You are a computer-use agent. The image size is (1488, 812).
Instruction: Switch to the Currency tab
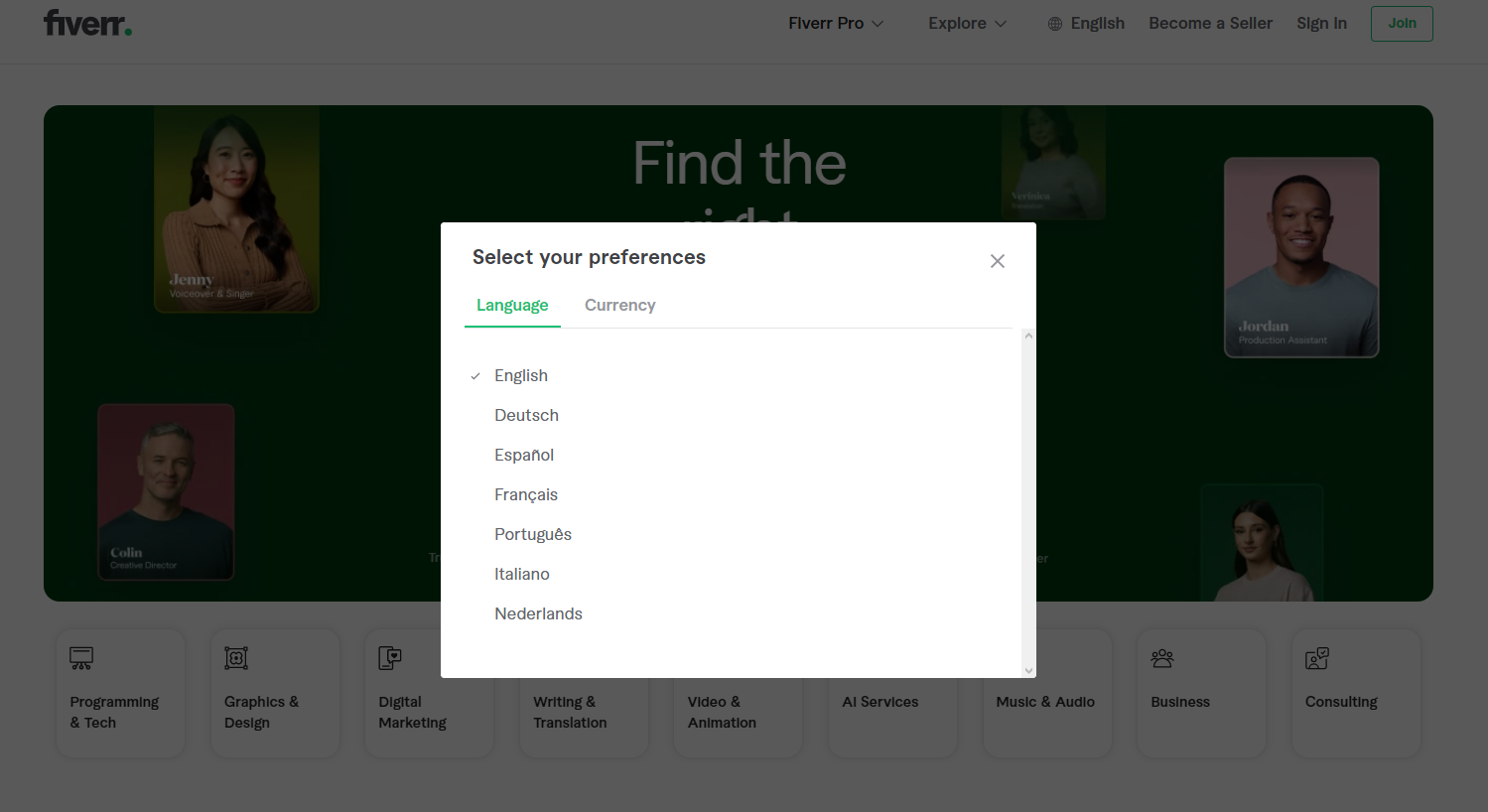[x=619, y=305]
